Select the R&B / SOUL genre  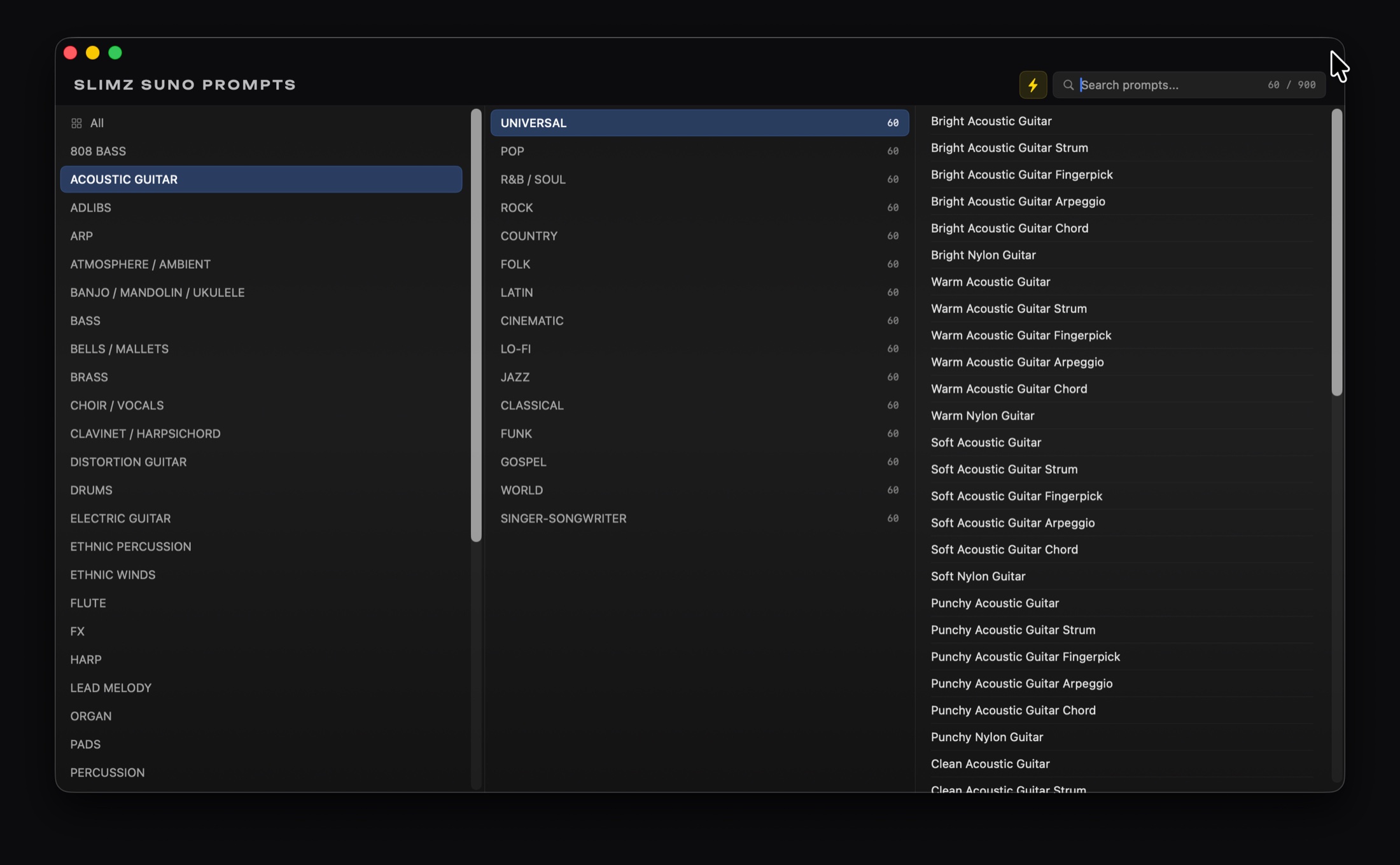(699, 179)
